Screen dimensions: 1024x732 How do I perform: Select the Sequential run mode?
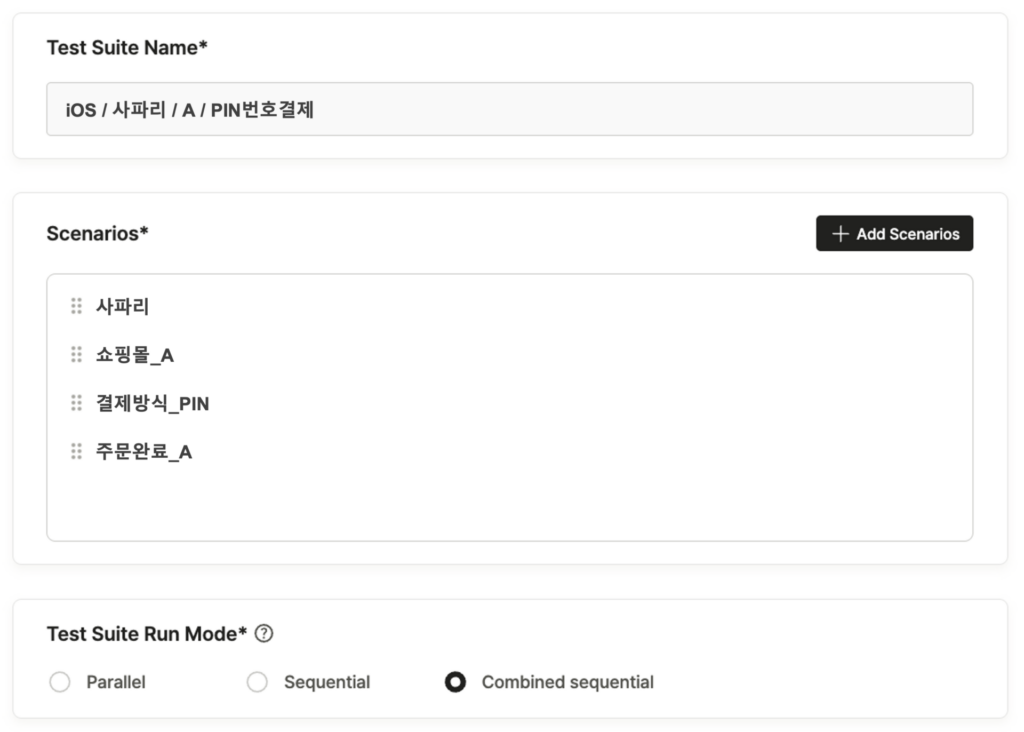click(257, 682)
